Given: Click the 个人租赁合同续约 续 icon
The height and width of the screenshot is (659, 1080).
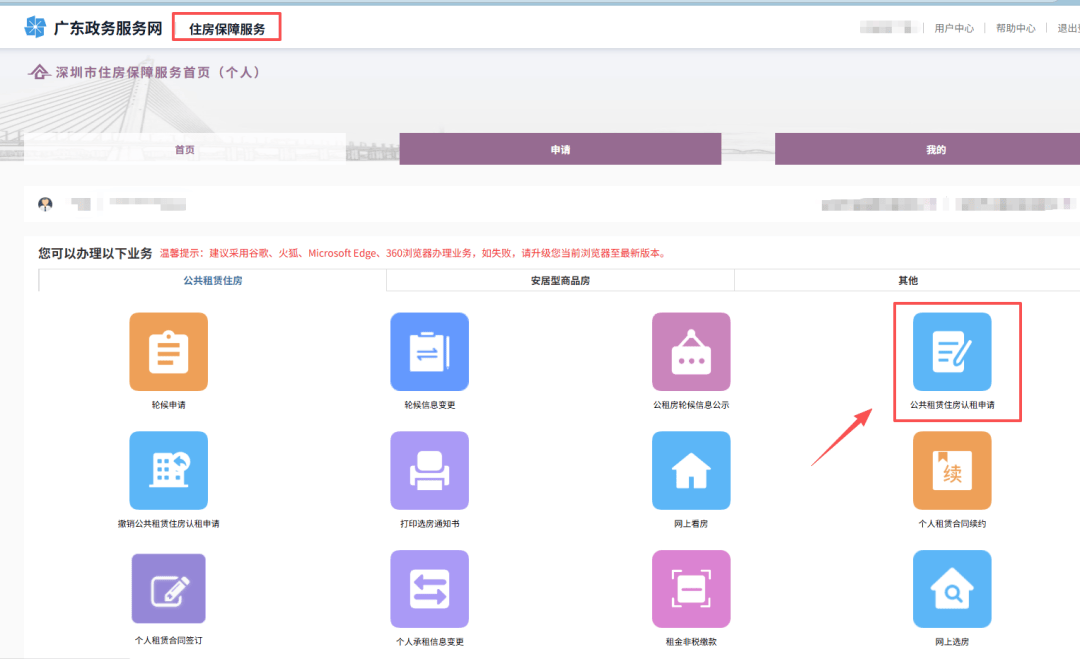Looking at the screenshot, I should click(x=952, y=470).
